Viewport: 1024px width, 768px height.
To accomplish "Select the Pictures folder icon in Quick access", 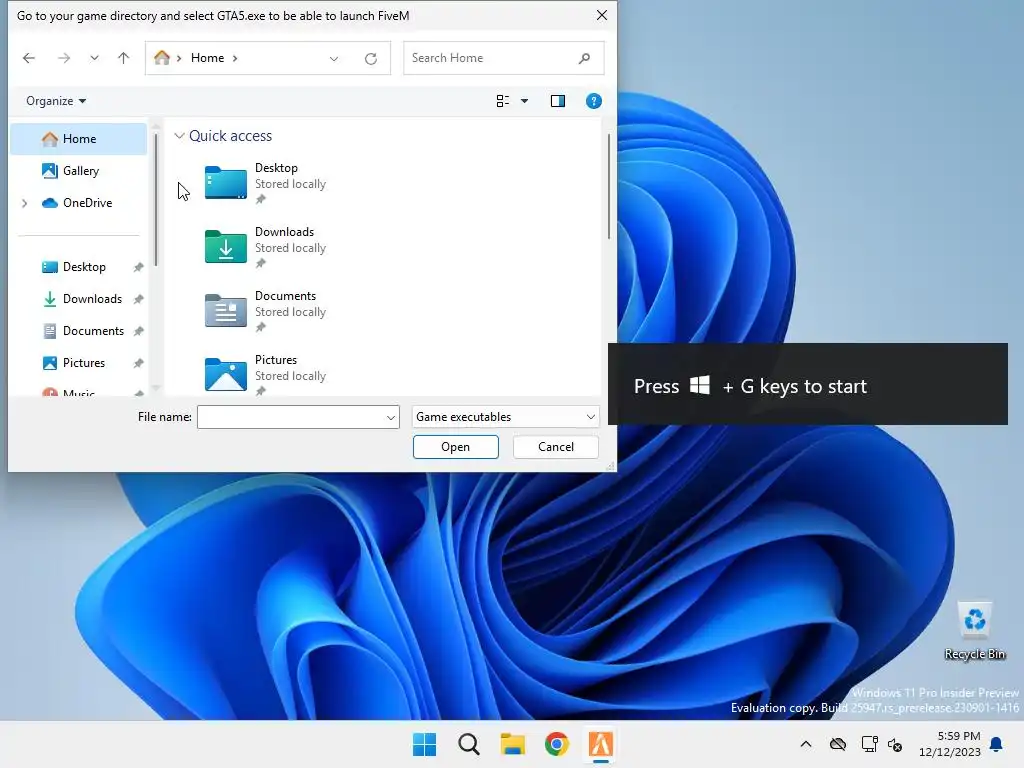I will (x=225, y=374).
